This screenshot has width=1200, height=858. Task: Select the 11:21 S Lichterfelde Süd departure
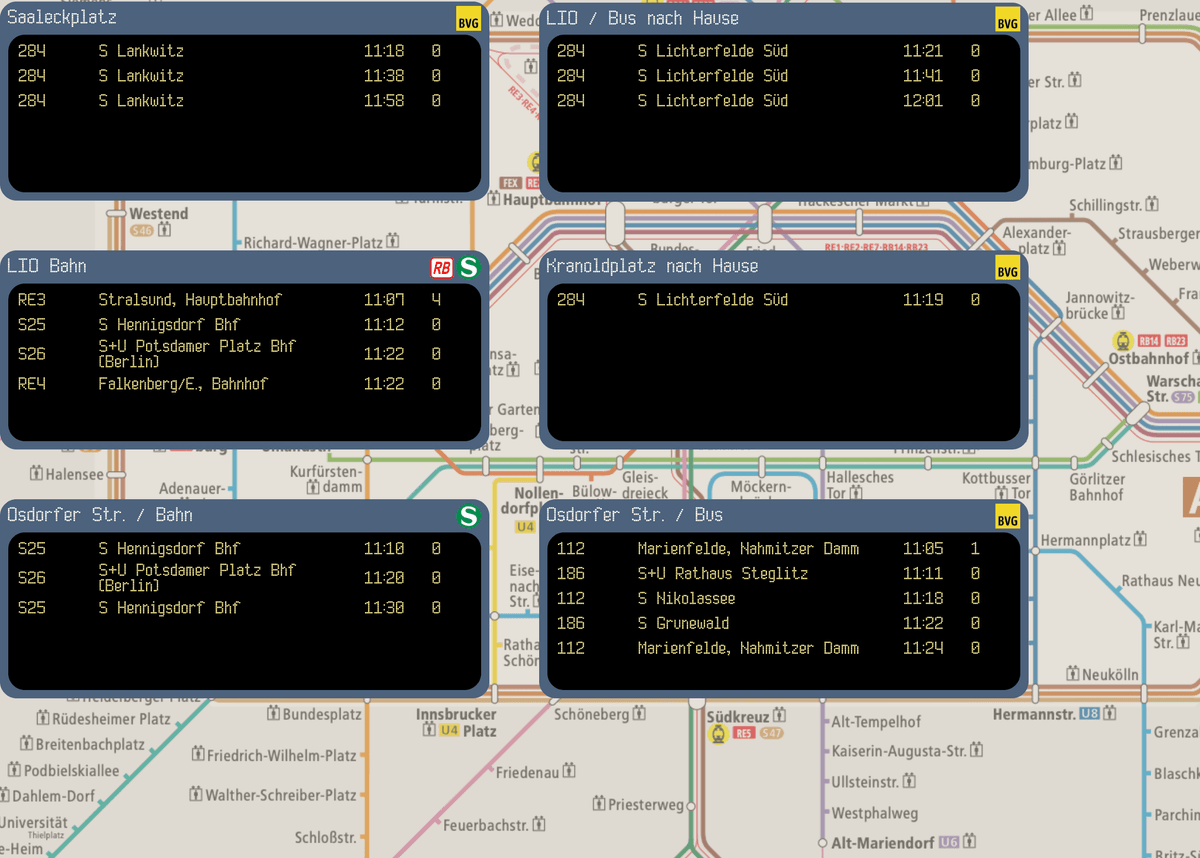(x=783, y=51)
